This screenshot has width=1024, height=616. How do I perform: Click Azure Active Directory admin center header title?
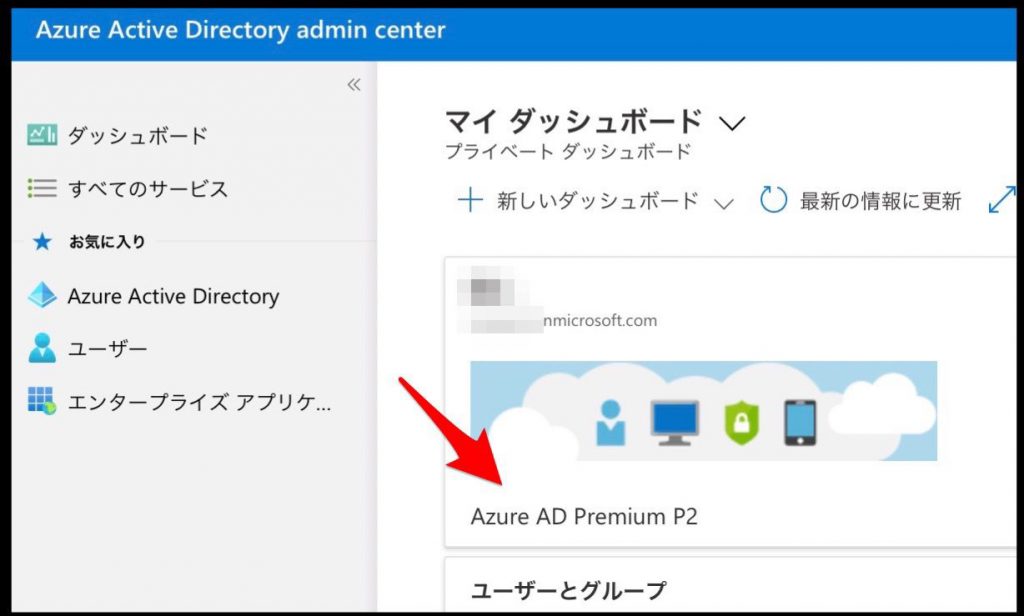240,30
